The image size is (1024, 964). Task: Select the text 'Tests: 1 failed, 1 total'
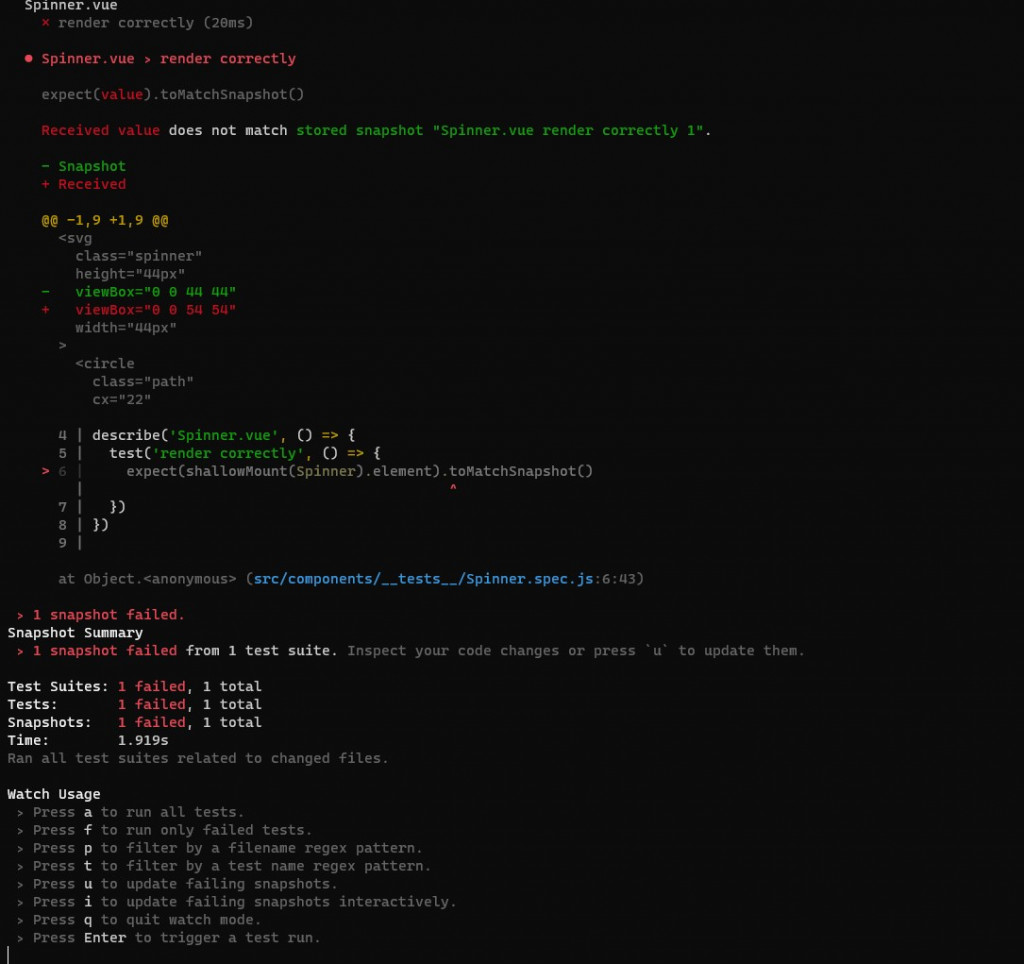pos(135,704)
